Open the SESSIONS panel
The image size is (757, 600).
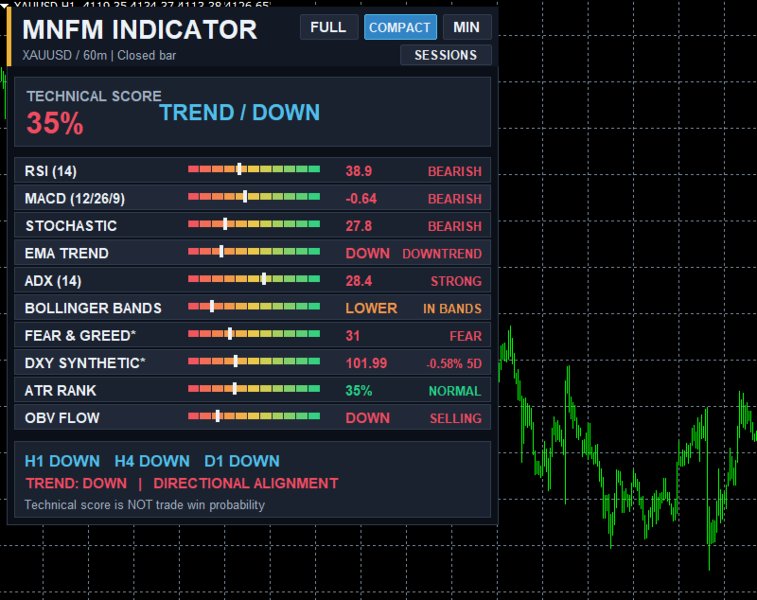pos(446,55)
